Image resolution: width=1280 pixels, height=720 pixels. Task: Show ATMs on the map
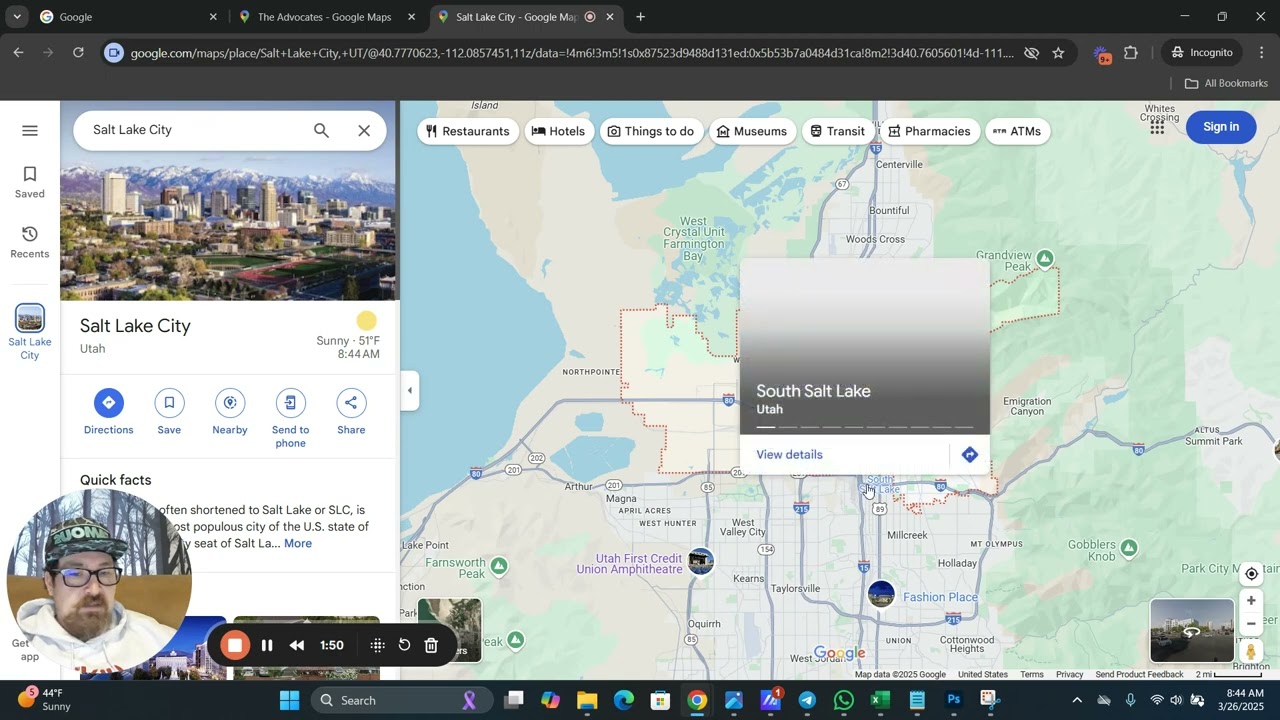point(1017,131)
